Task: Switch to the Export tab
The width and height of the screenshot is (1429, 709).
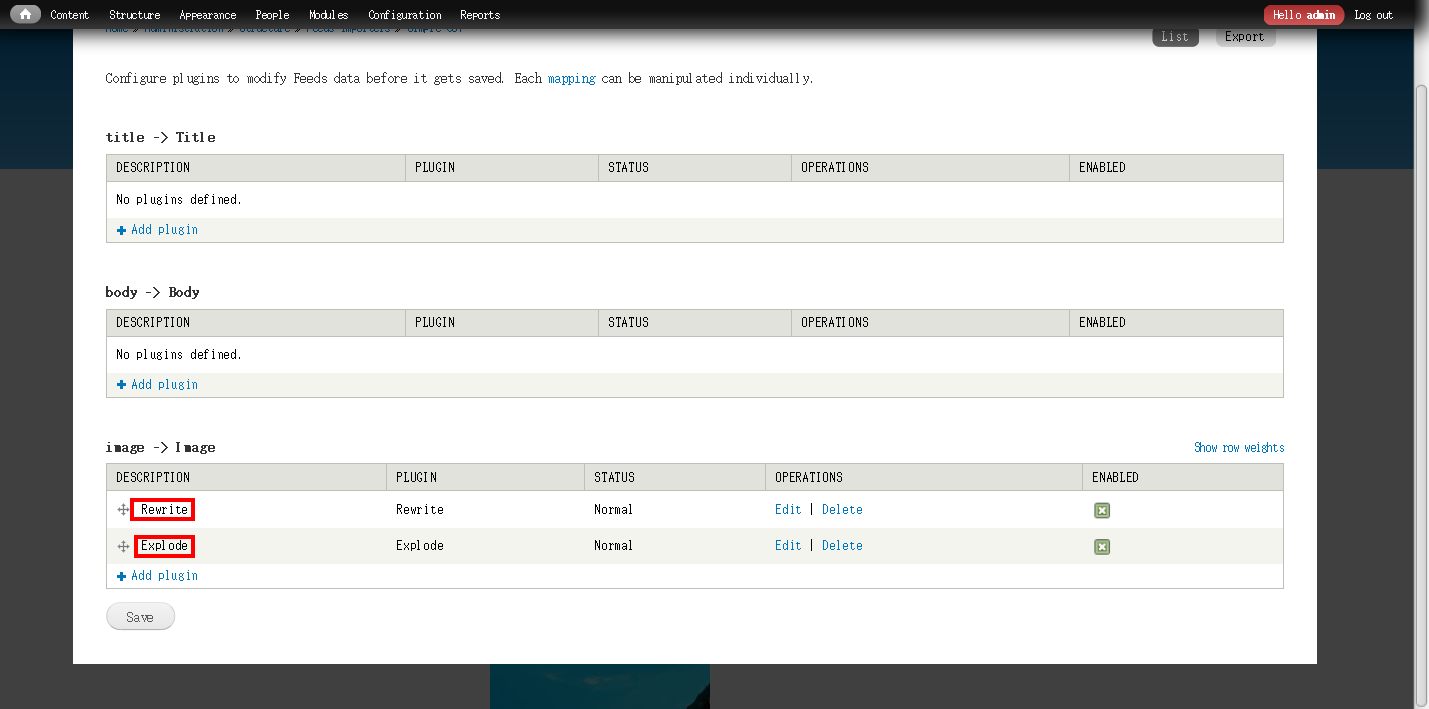Action: coord(1244,37)
